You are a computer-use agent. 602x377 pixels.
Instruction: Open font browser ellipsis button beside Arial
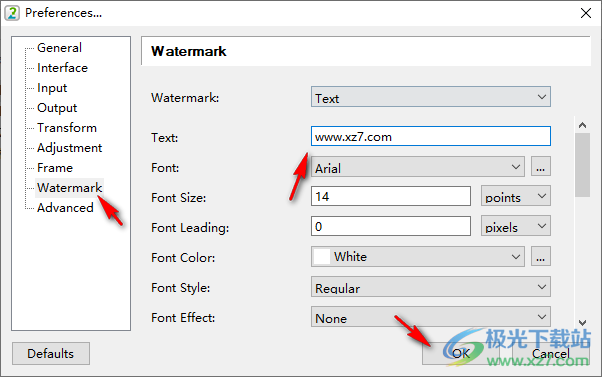click(541, 166)
